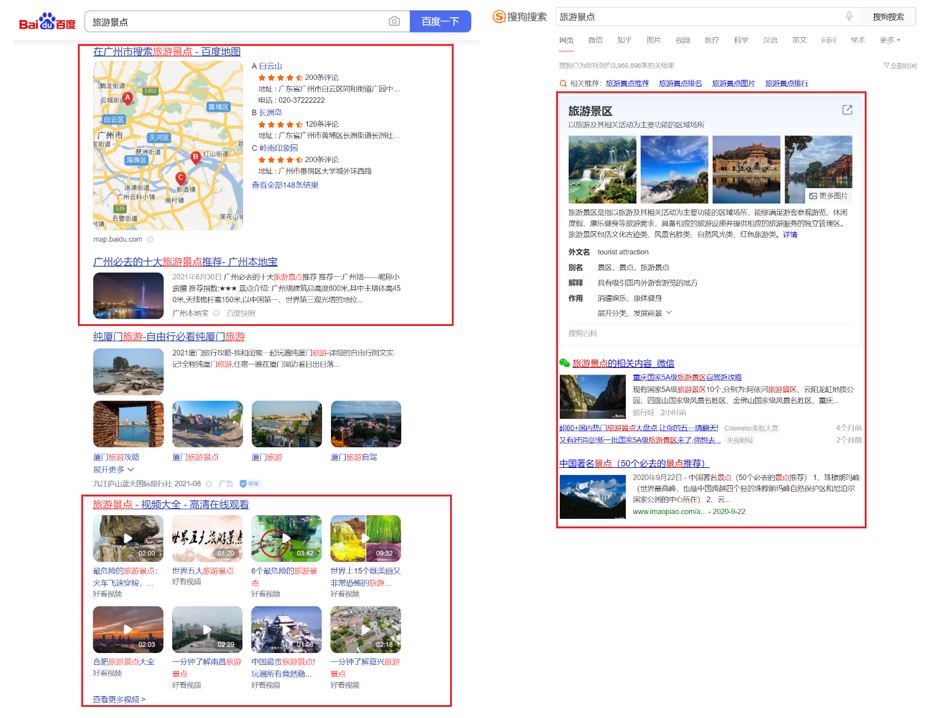Click map marker B on Guangzhou map

pyautogui.click(x=195, y=158)
